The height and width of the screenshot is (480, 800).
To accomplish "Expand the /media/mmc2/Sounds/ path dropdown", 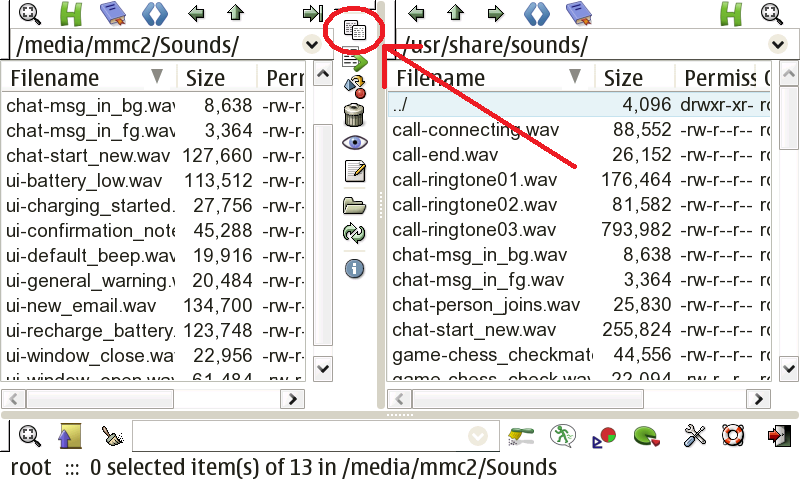I will [310, 45].
